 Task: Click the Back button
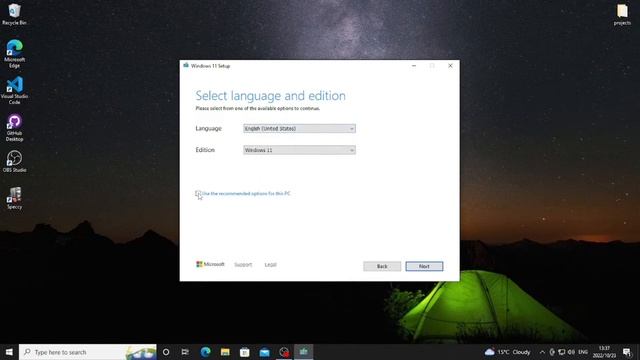pyautogui.click(x=382, y=266)
